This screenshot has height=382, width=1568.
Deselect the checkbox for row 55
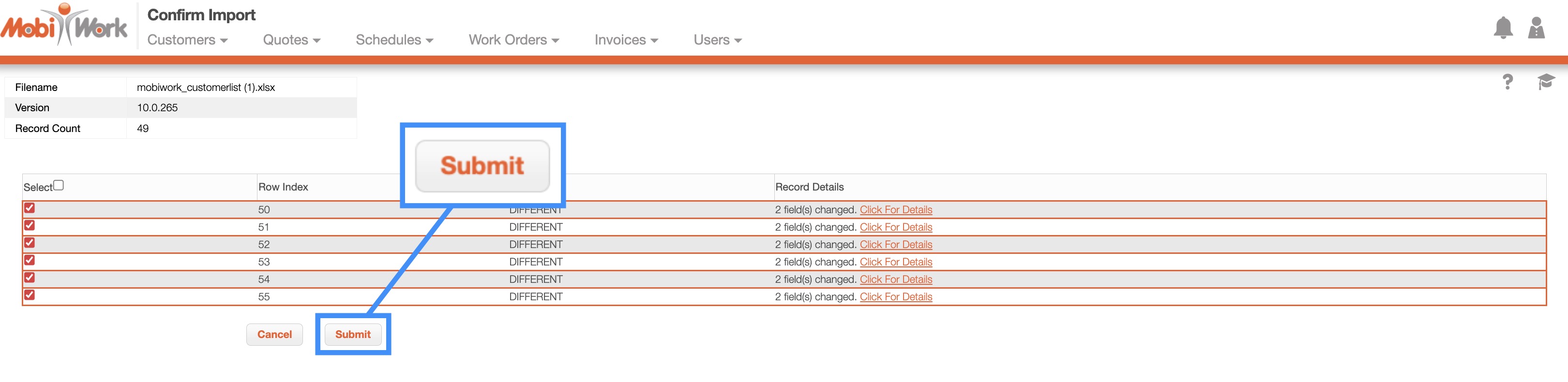pos(29,295)
